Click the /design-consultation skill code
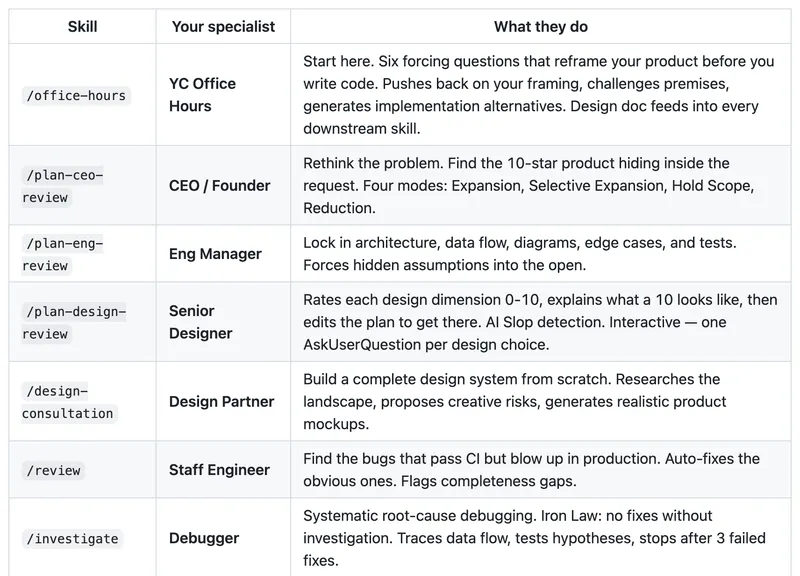This screenshot has height=576, width=800. click(x=69, y=402)
